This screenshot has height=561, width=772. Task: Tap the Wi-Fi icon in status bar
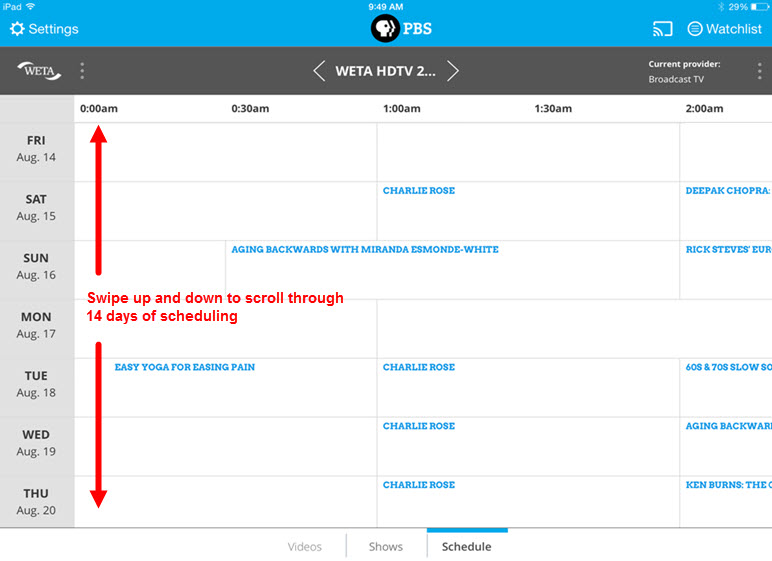[31, 6]
